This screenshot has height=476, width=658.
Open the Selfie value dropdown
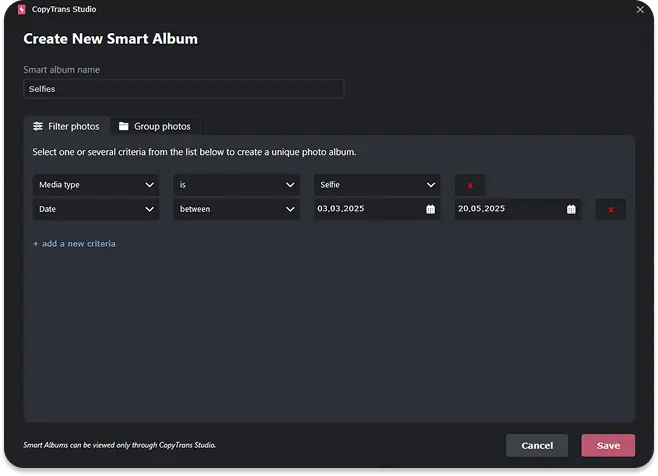(377, 185)
